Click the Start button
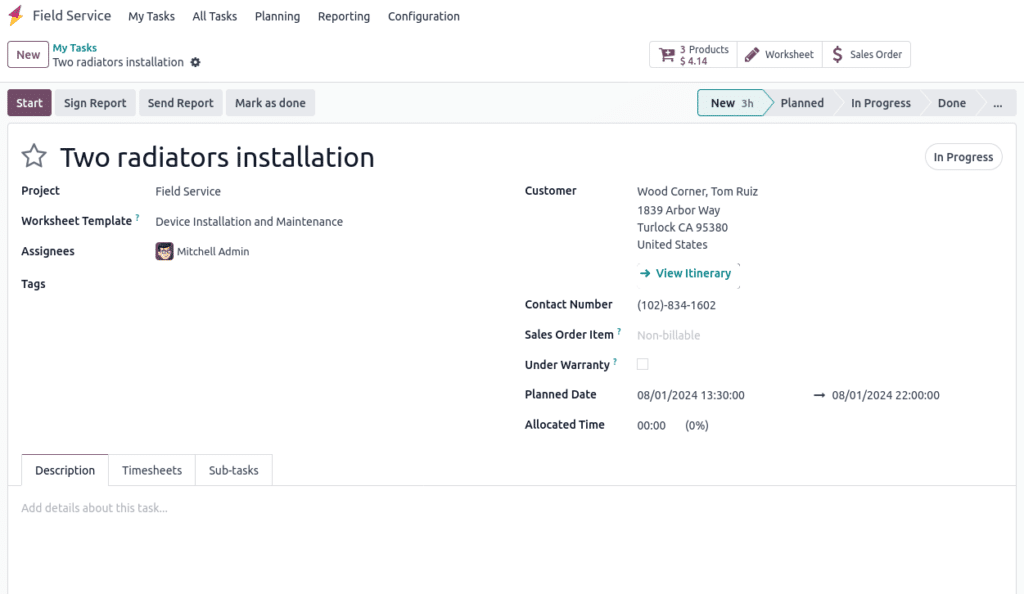 [x=29, y=103]
